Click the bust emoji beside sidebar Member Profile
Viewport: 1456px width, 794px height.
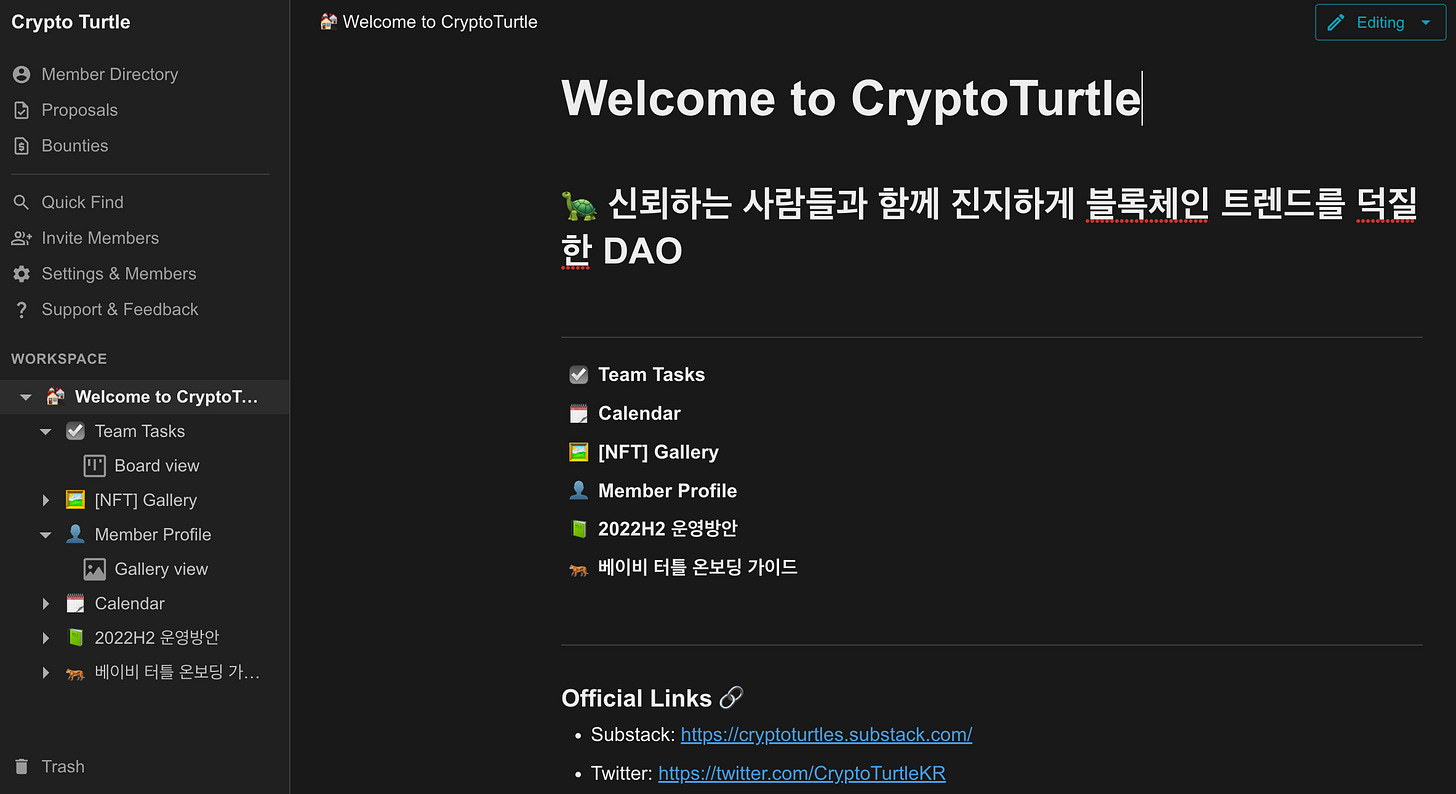75,534
